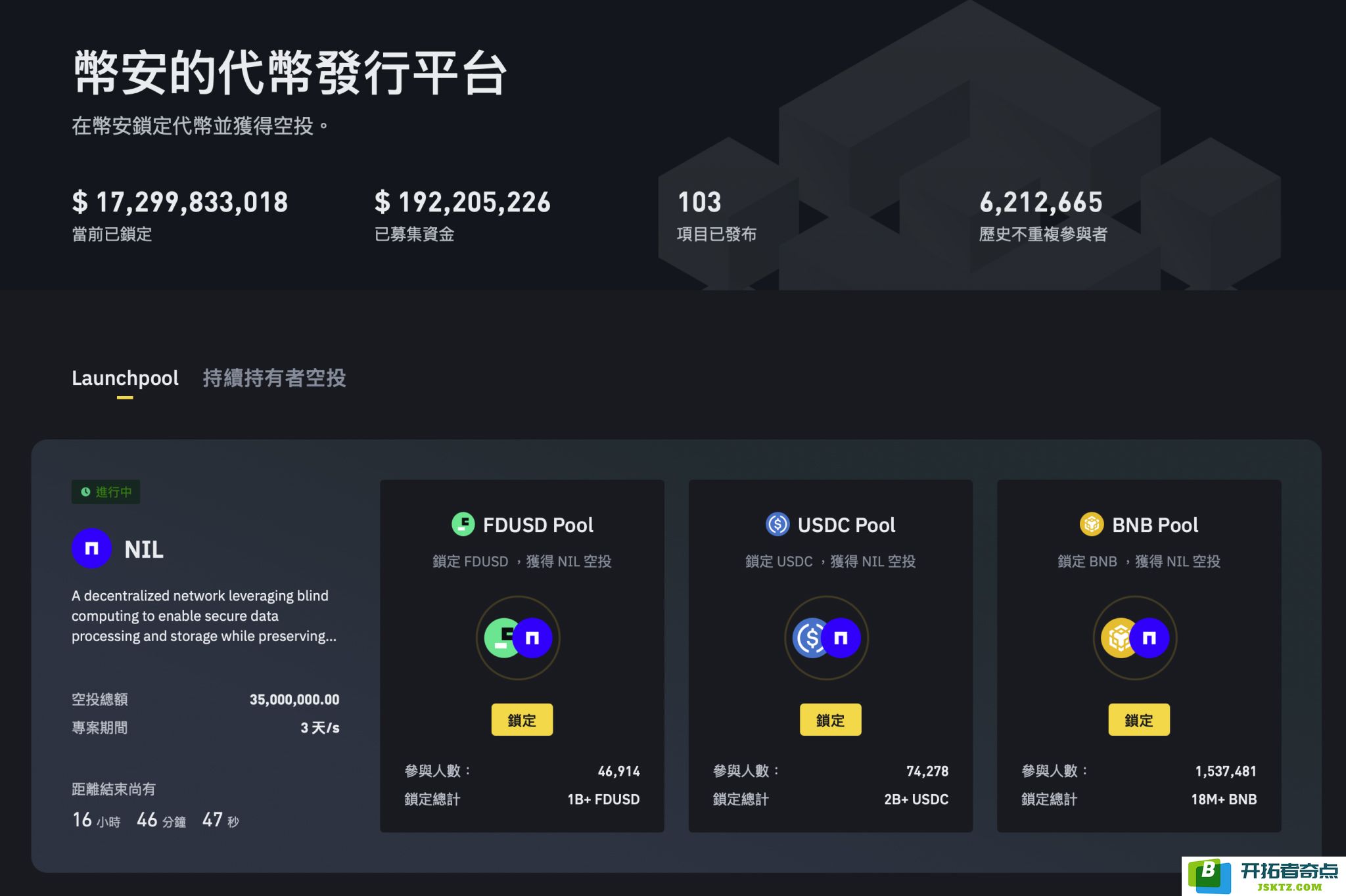Click the NIL project name
Image resolution: width=1346 pixels, height=896 pixels.
(144, 550)
